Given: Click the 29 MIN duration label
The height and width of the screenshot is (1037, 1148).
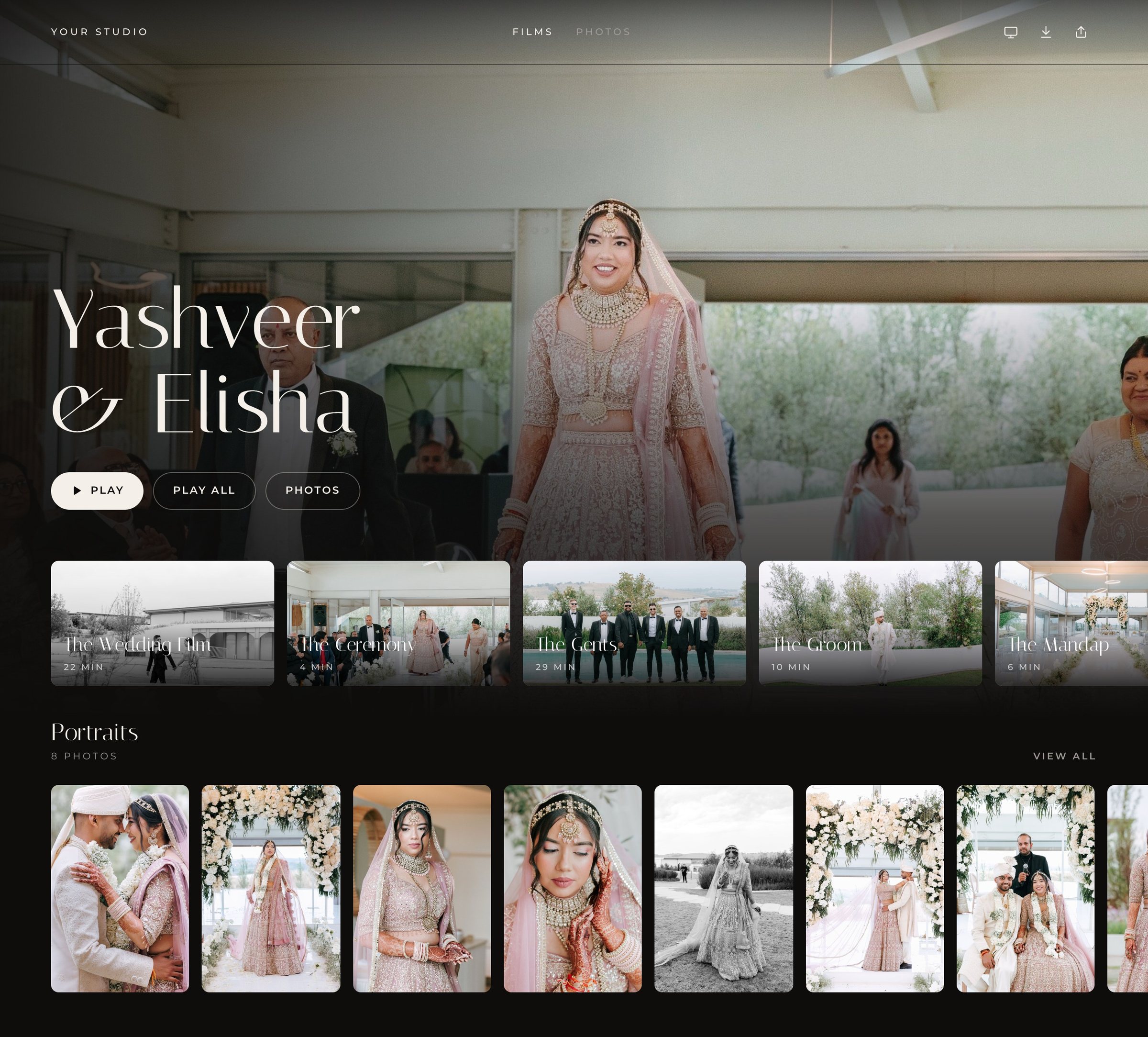Looking at the screenshot, I should click(x=556, y=667).
